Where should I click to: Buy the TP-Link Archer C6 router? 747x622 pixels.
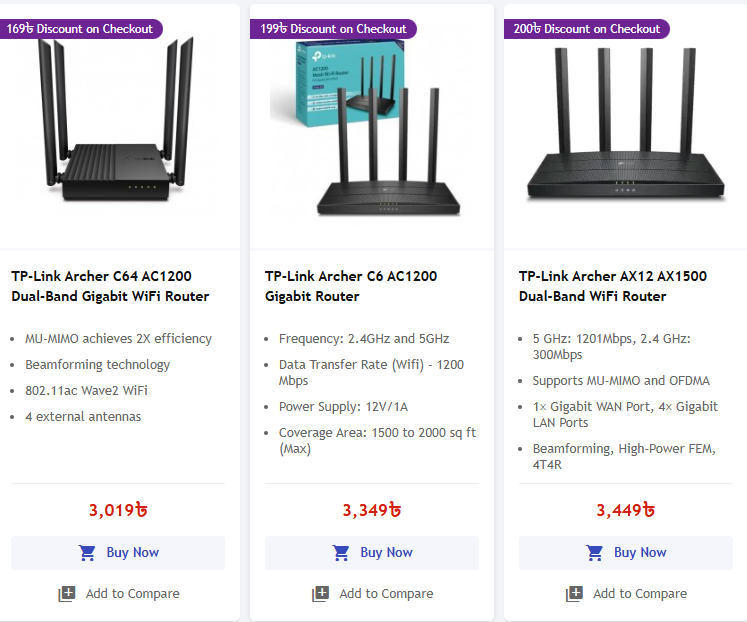tap(372, 553)
